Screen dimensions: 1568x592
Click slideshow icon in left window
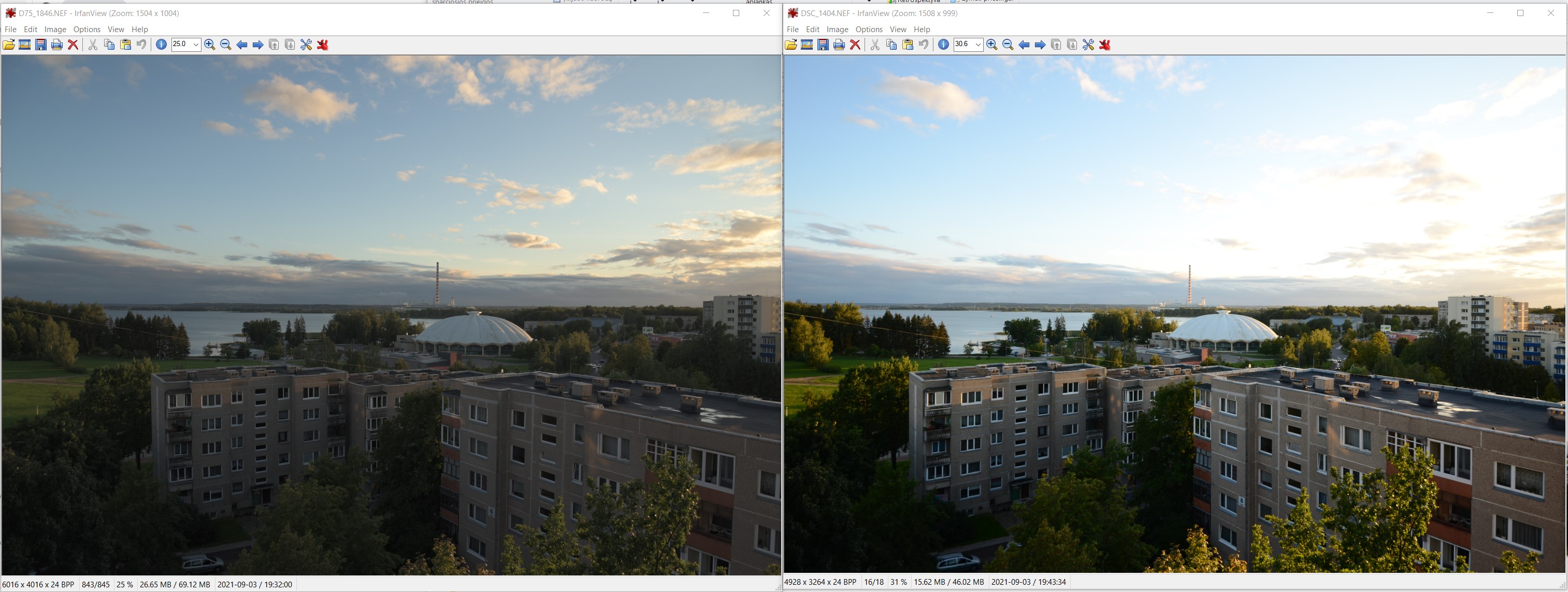(x=25, y=45)
